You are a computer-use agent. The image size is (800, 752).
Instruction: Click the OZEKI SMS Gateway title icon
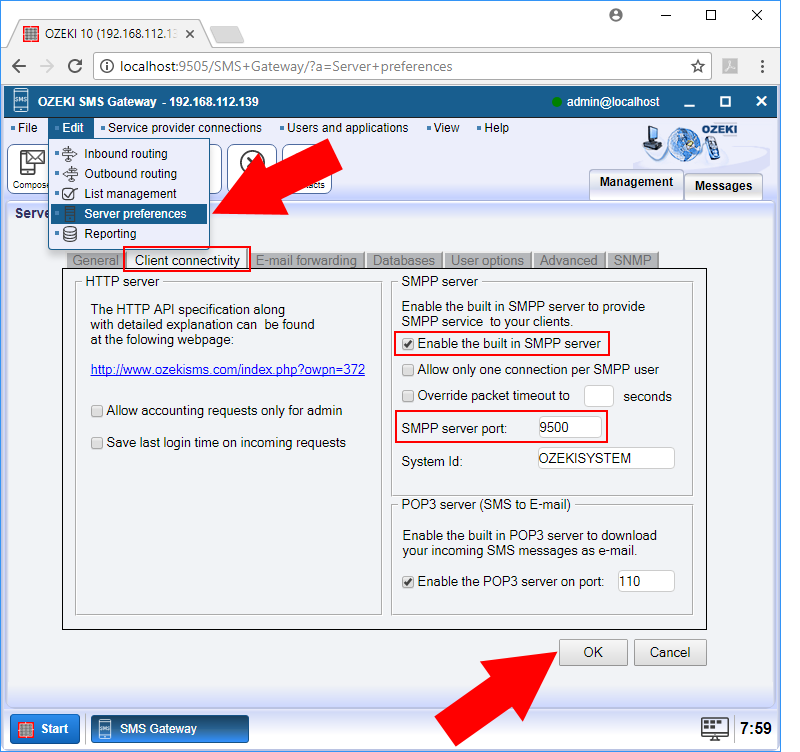pos(21,101)
